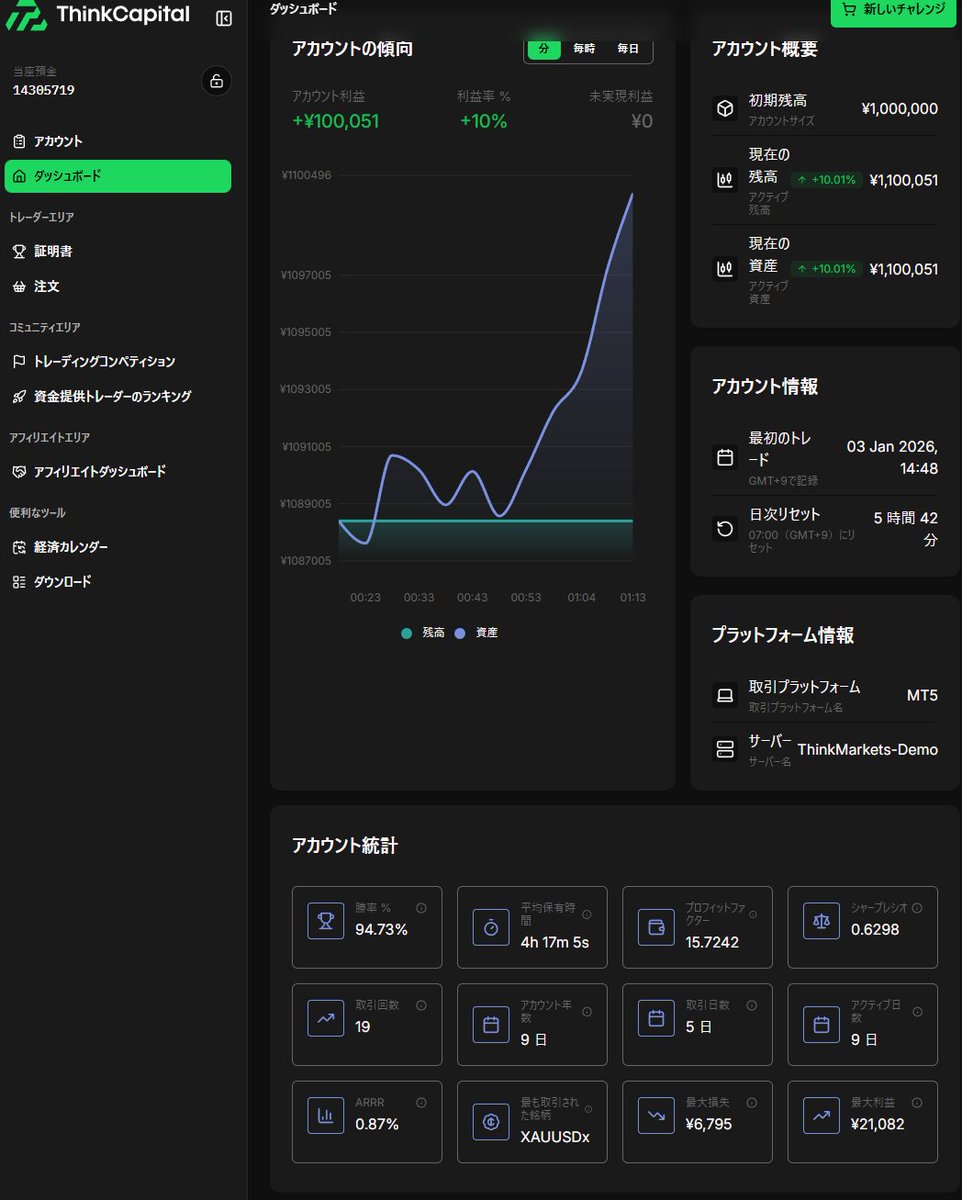962x1200 pixels.
Task: Show info tooltip for シャープレシオ
Action: pyautogui.click(x=917, y=908)
